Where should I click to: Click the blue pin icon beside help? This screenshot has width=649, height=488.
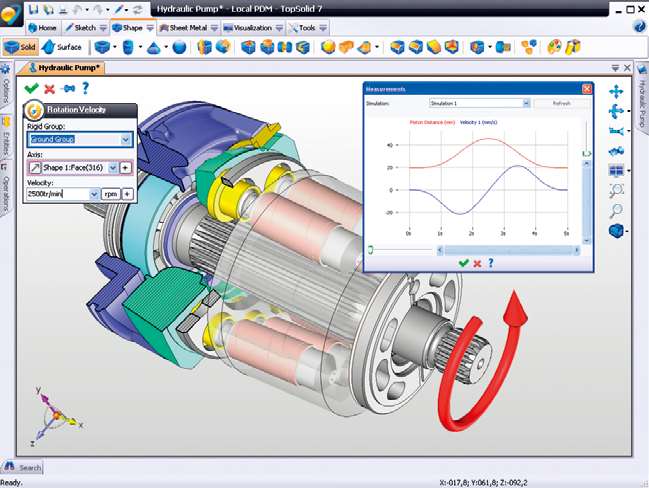(x=66, y=89)
